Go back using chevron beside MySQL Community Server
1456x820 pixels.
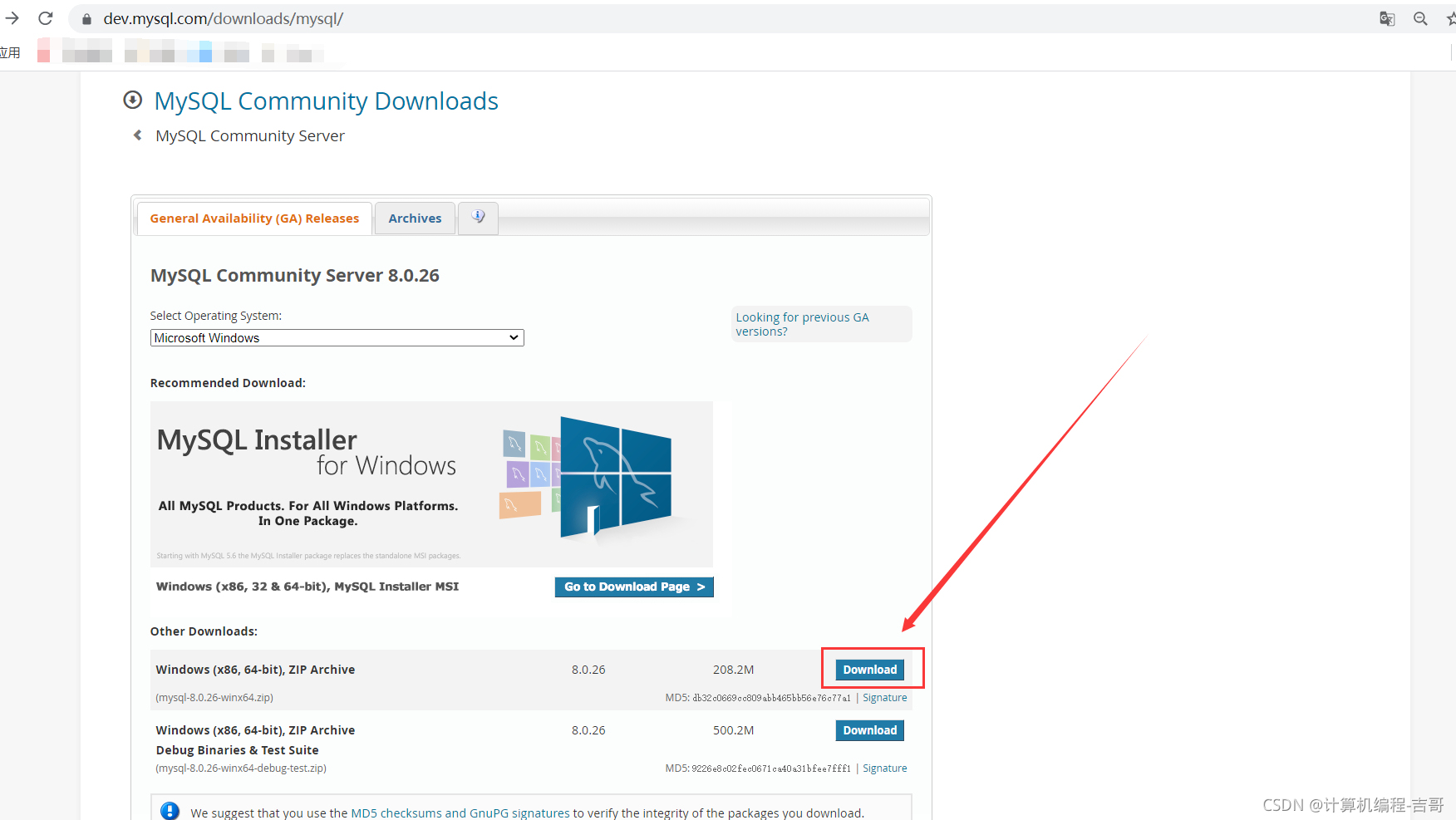click(x=138, y=135)
